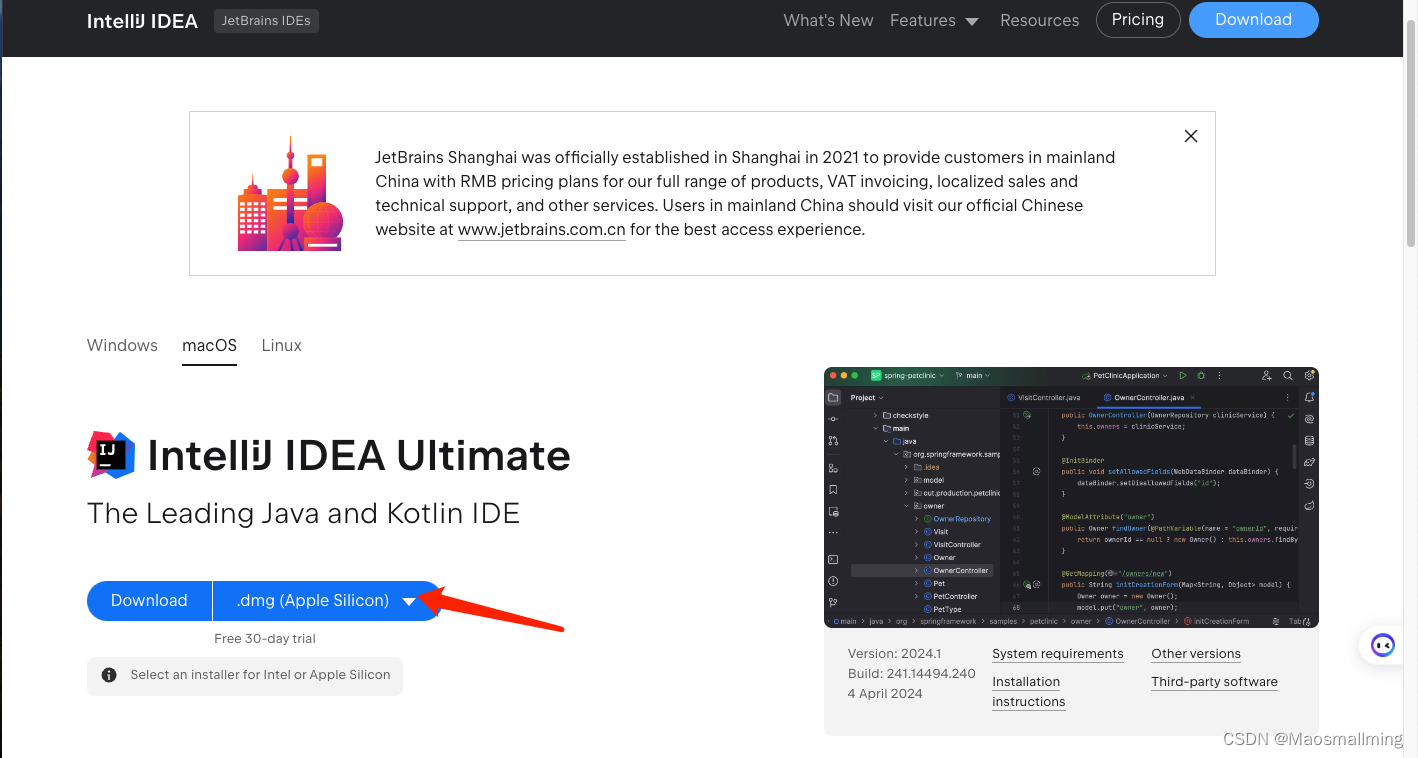Click the "Version: 2024.1" text
The height and width of the screenshot is (758, 1418).
pyautogui.click(x=894, y=654)
